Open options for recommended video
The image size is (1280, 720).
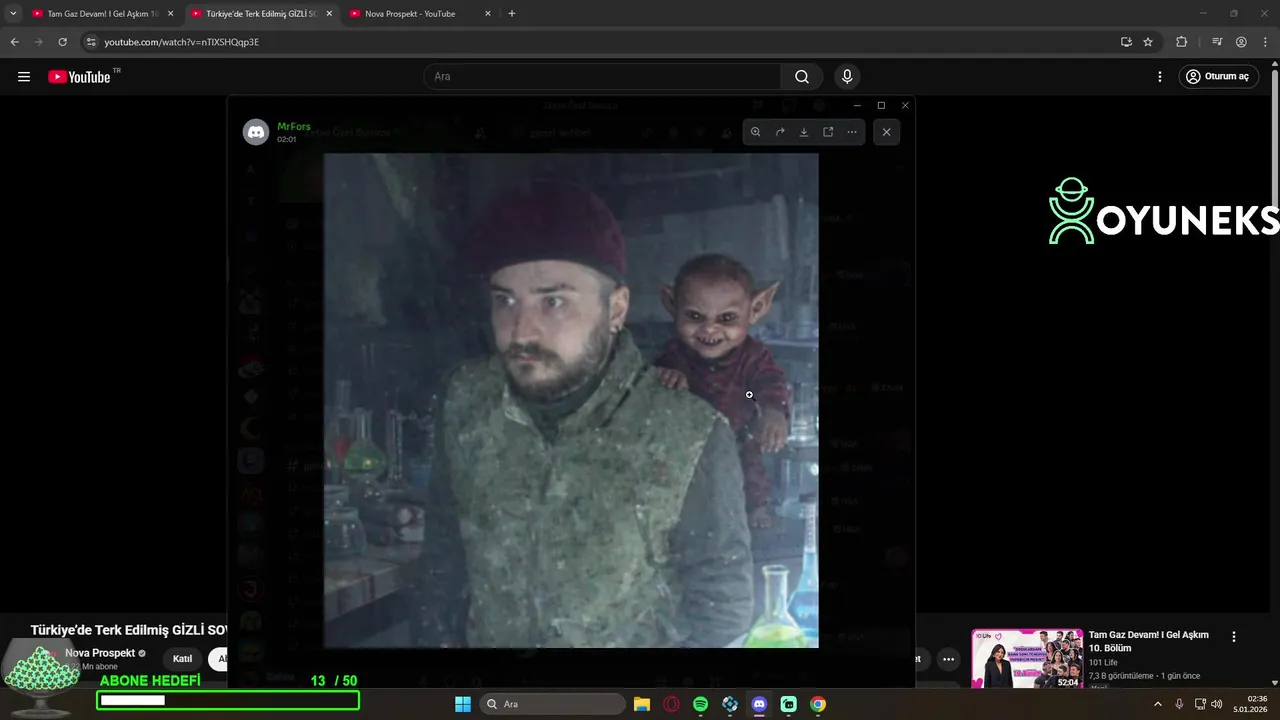1234,637
